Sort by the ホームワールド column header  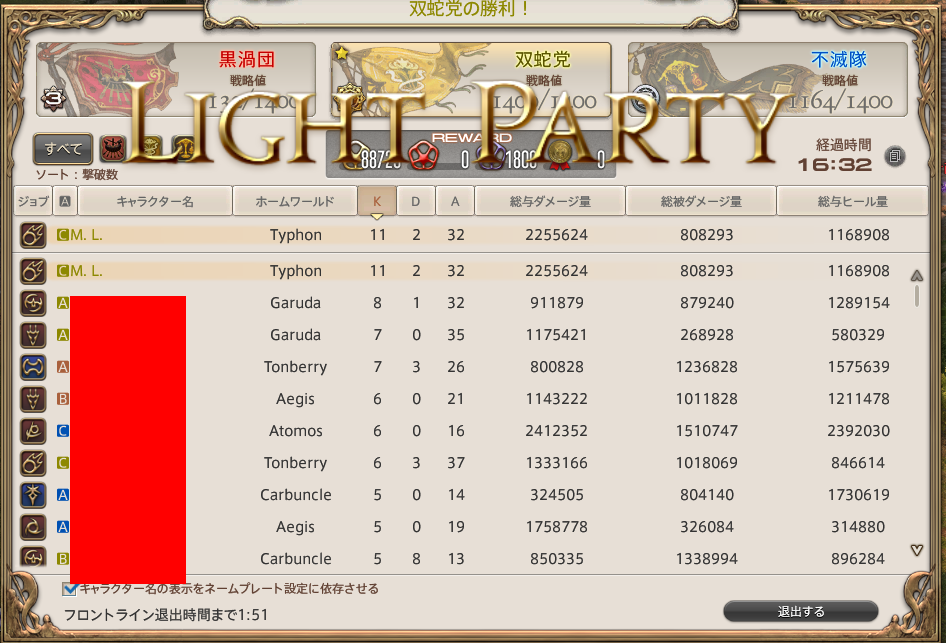coord(294,201)
